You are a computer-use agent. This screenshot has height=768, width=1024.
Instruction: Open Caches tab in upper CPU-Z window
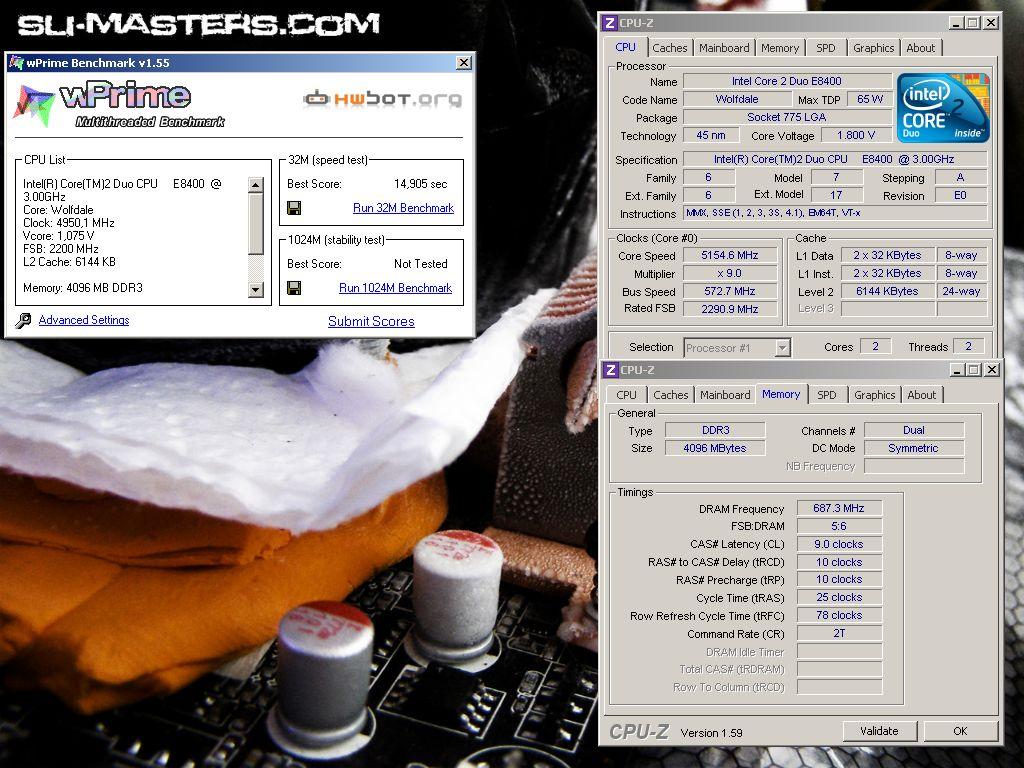(x=669, y=48)
